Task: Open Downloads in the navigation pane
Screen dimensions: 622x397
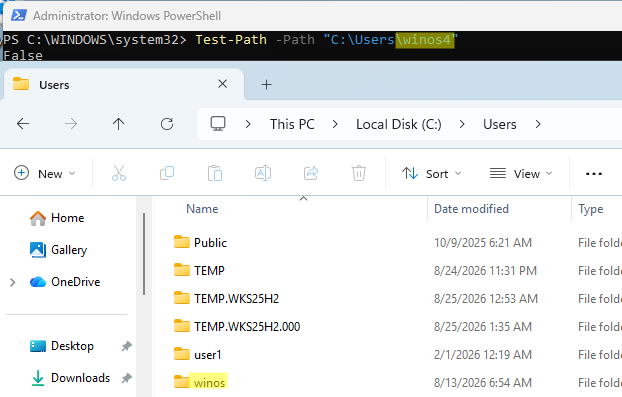Action: pos(70,378)
